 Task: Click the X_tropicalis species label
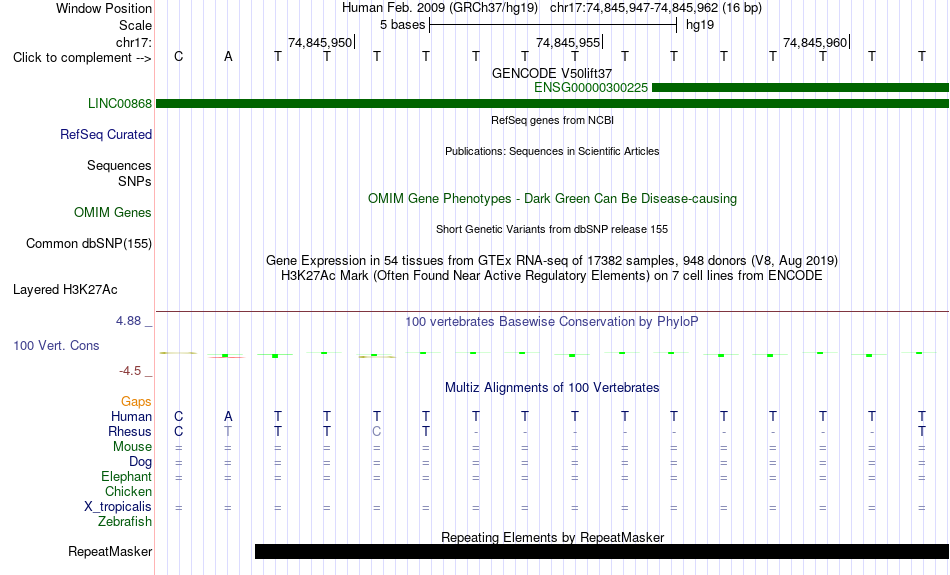click(x=118, y=507)
